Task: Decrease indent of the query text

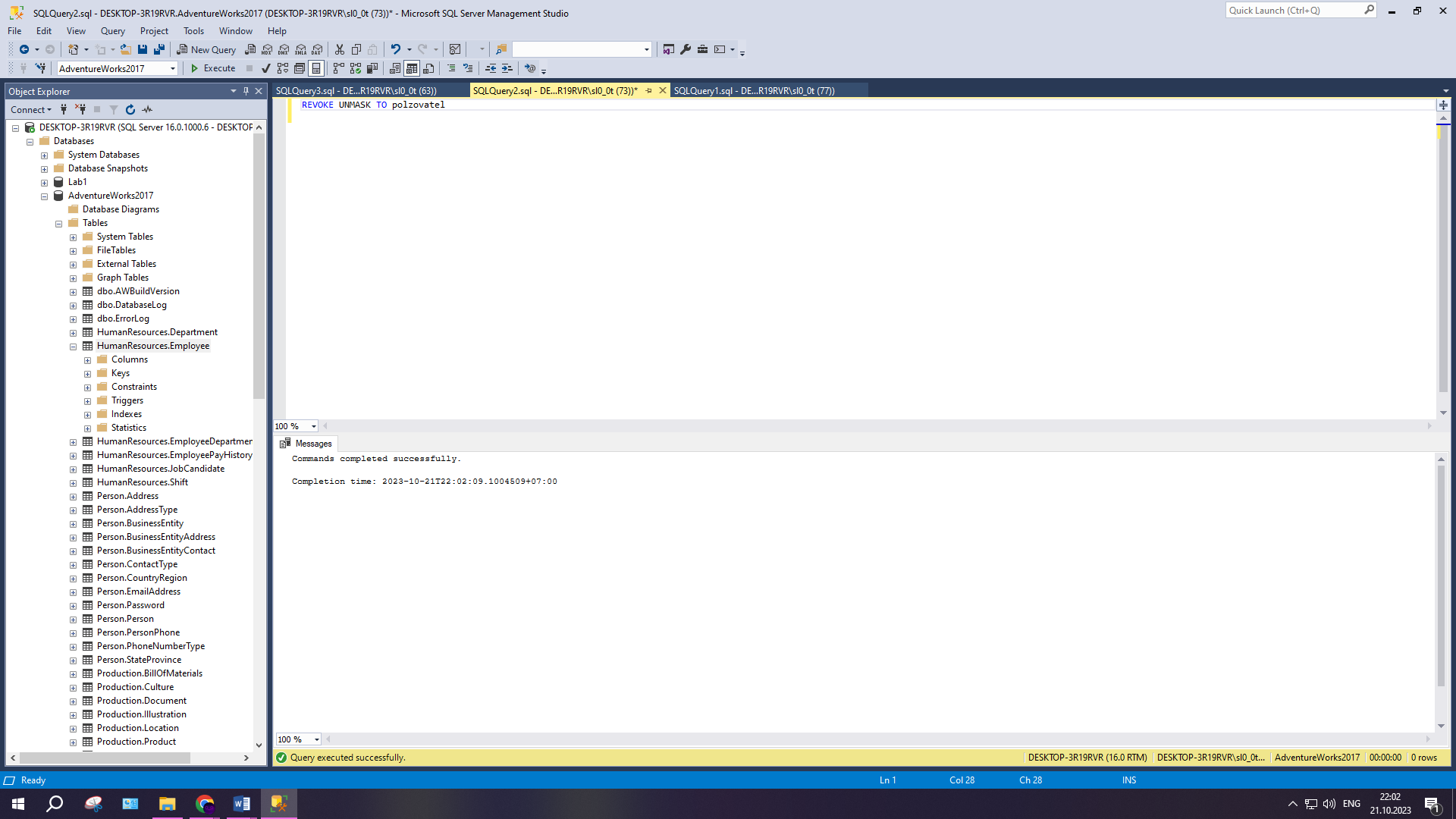Action: (491, 68)
